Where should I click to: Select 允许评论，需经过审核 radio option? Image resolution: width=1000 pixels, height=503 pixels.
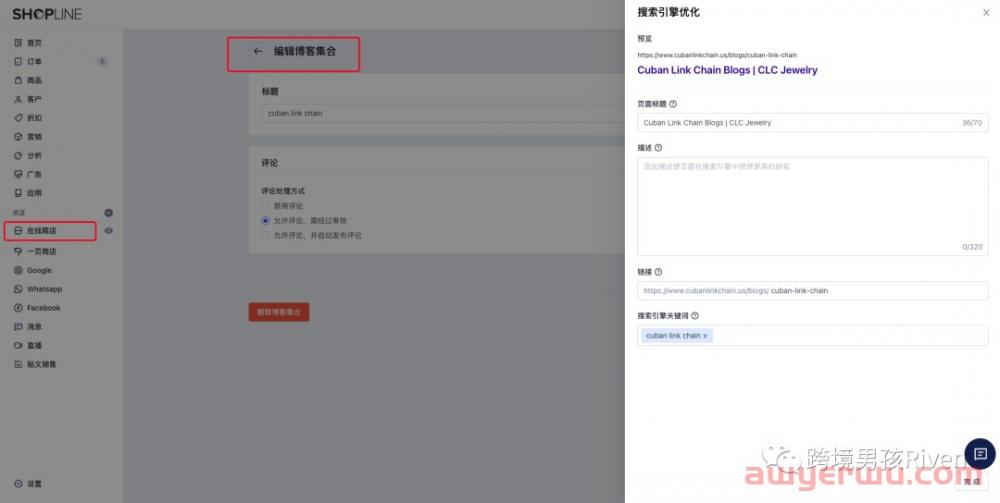(x=265, y=220)
